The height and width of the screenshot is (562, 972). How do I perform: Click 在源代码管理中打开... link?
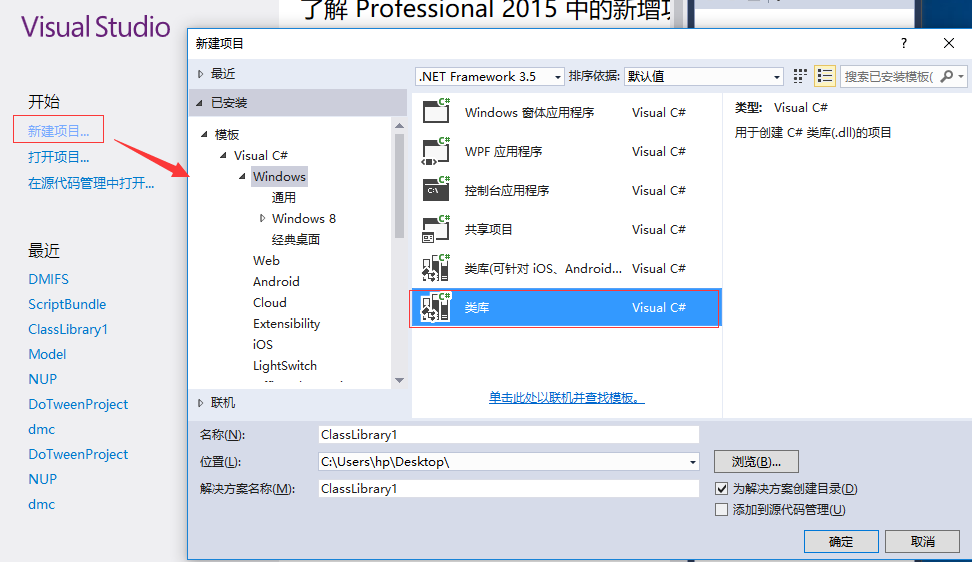click(x=91, y=183)
